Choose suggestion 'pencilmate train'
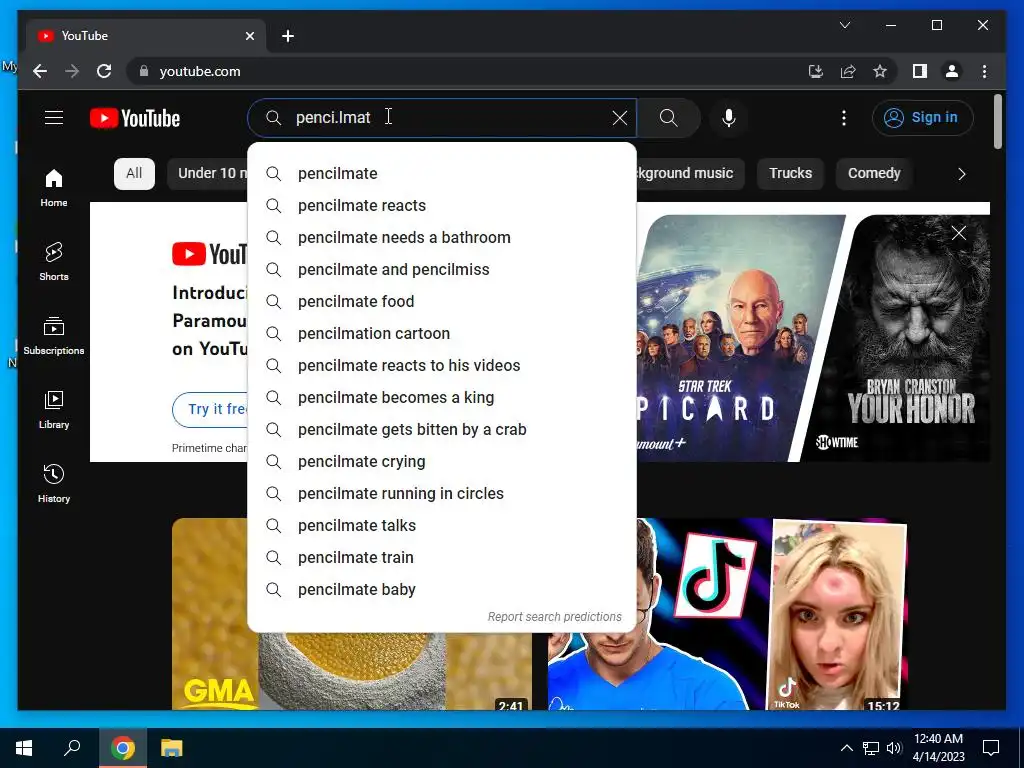Viewport: 1024px width, 768px height. [x=442, y=557]
